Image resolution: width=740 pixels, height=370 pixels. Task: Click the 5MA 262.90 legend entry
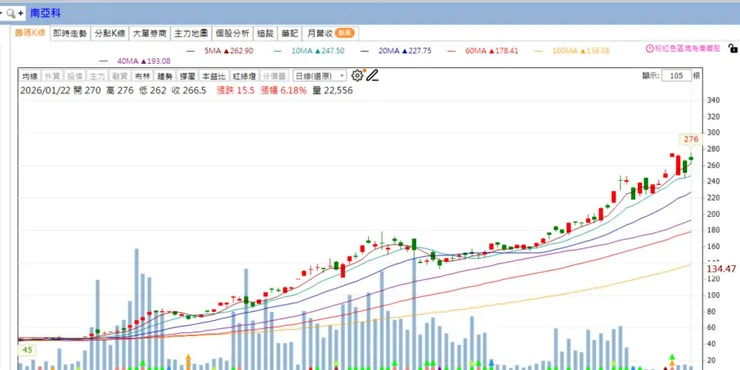coord(220,51)
